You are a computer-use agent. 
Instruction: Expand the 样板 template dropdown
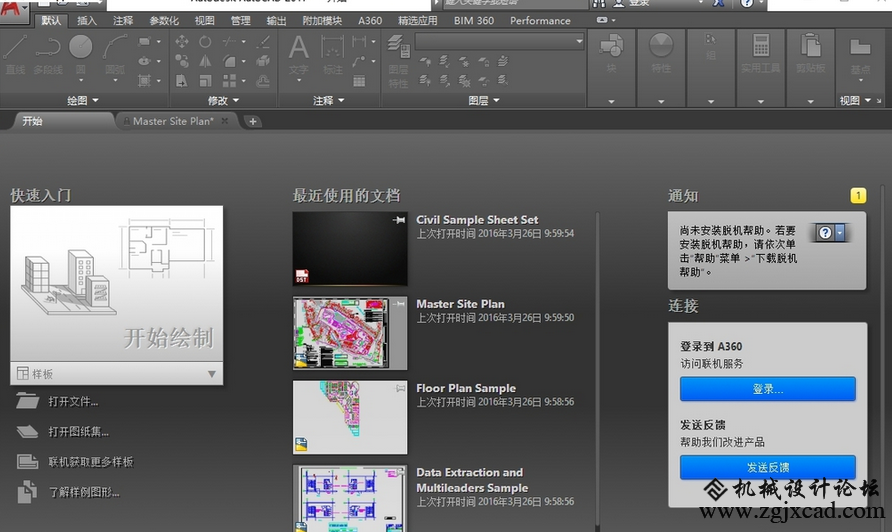point(211,374)
